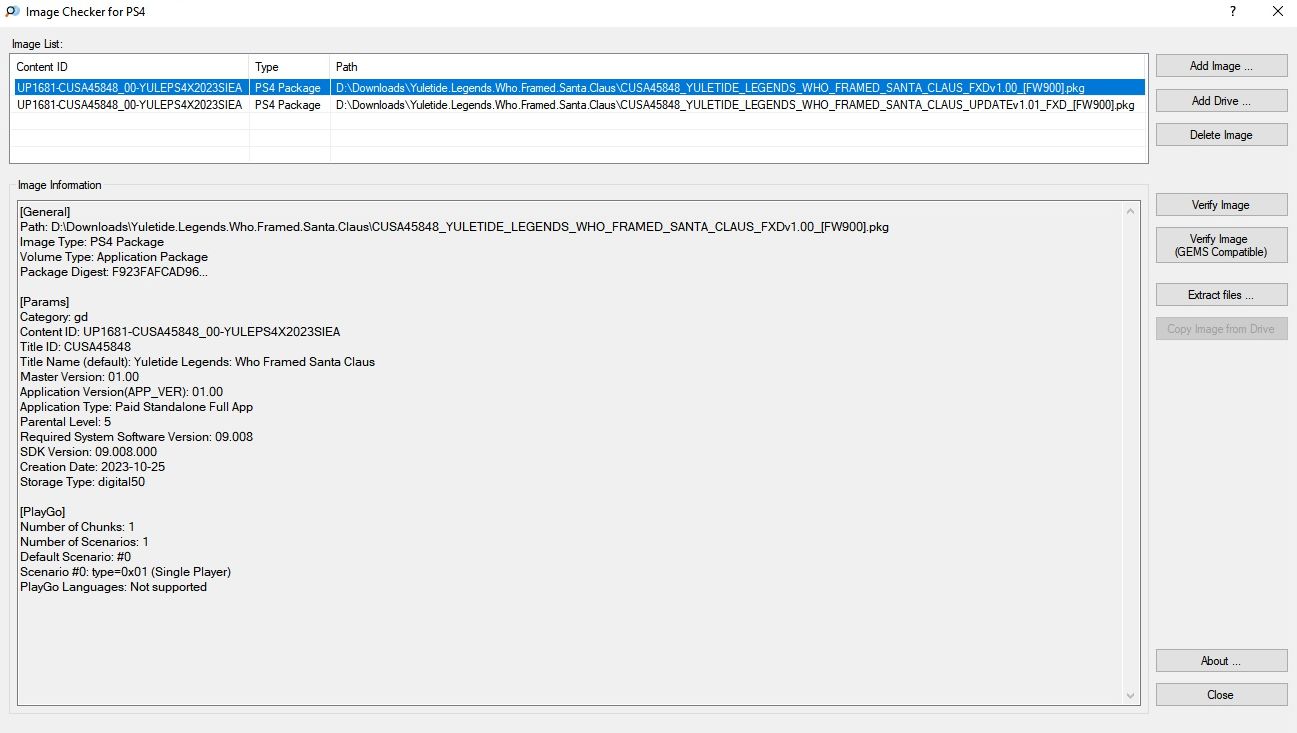Click Content ID cell of the highlighted first row
Viewport: 1297px width, 733px height.
(x=129, y=88)
